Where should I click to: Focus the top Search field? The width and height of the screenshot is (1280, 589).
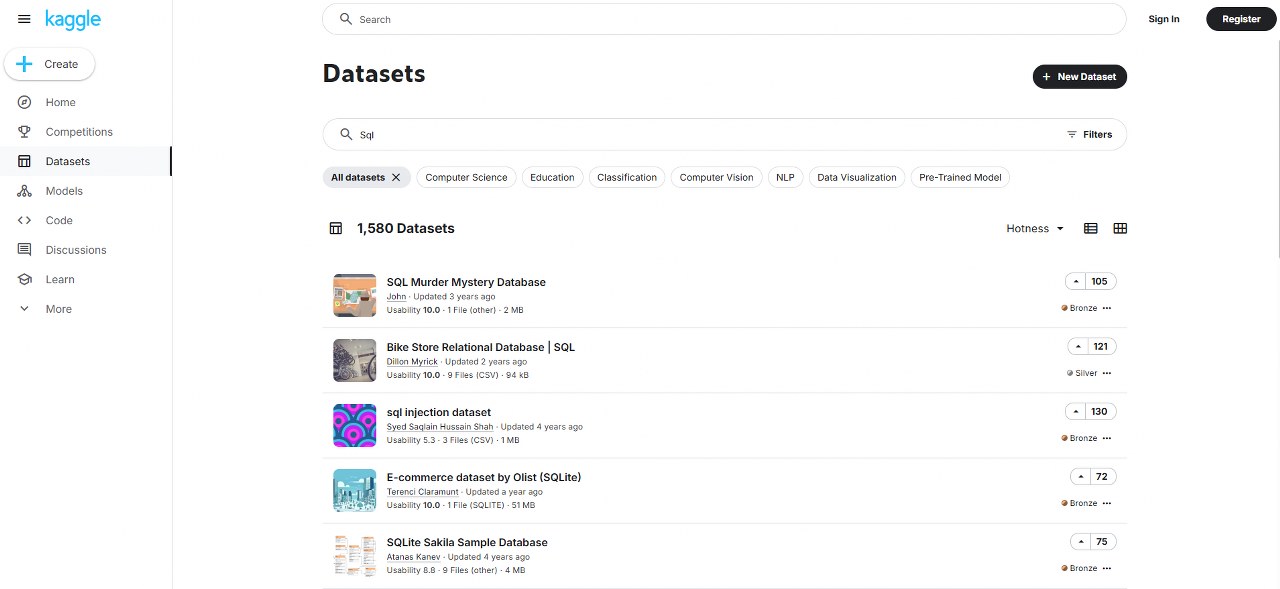pos(724,19)
